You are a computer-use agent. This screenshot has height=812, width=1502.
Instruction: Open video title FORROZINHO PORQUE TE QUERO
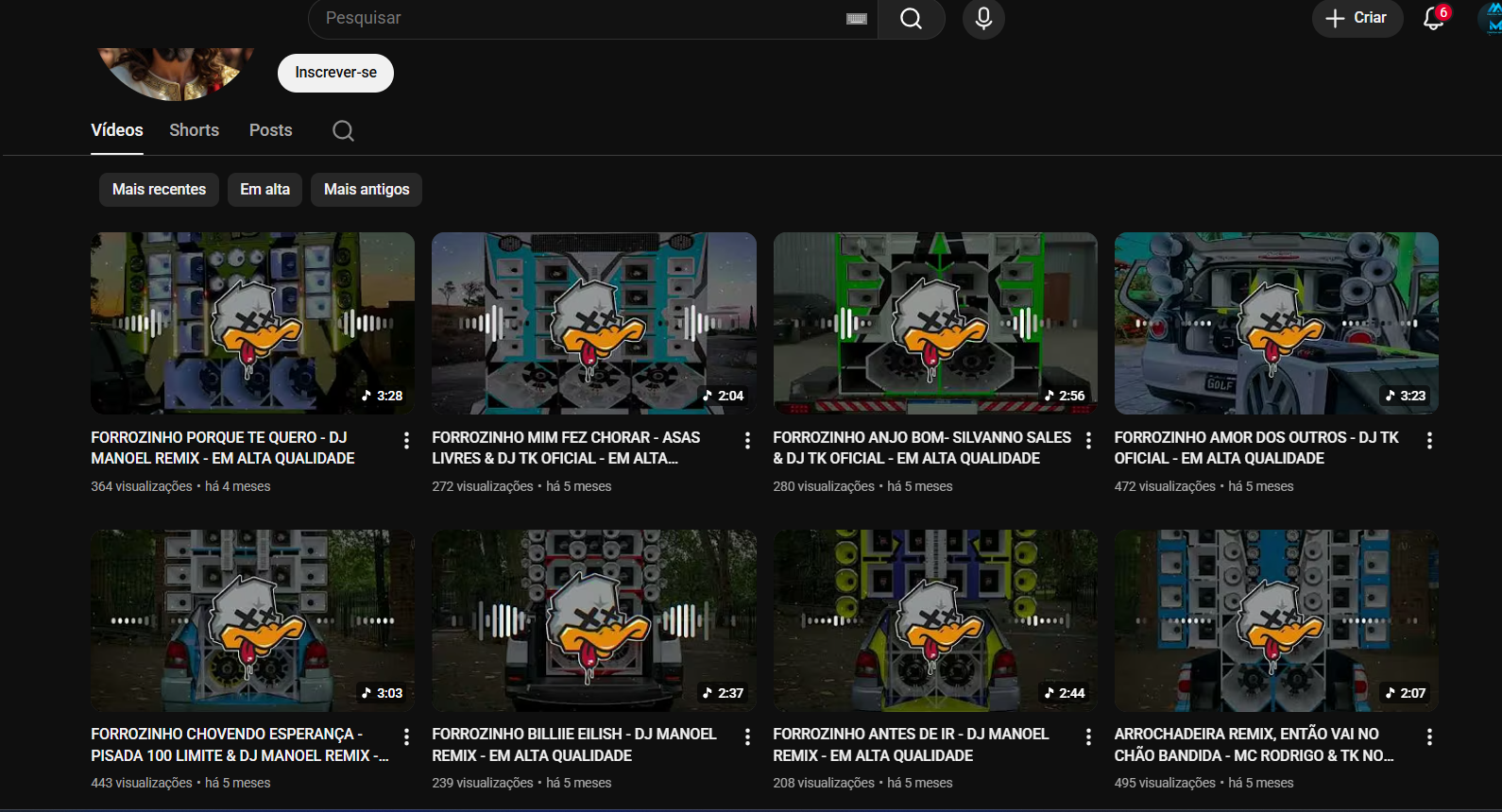(x=223, y=448)
